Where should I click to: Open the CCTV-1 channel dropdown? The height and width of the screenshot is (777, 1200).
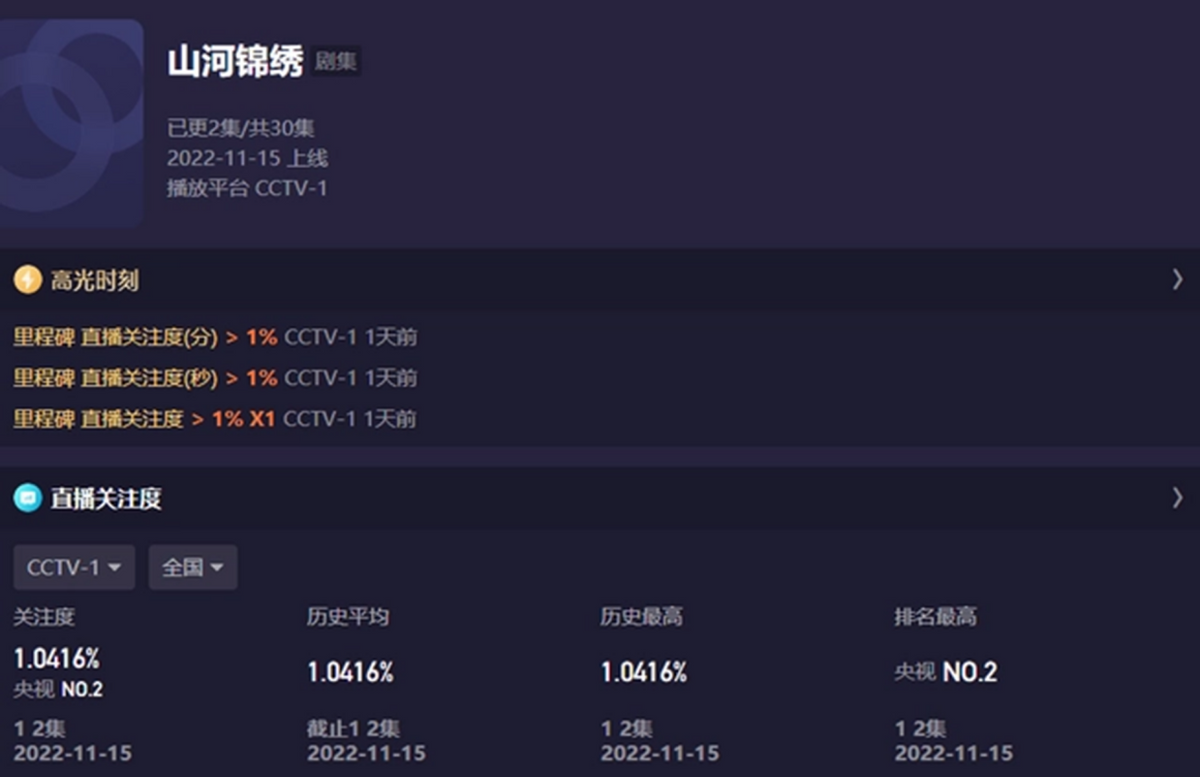tap(74, 567)
